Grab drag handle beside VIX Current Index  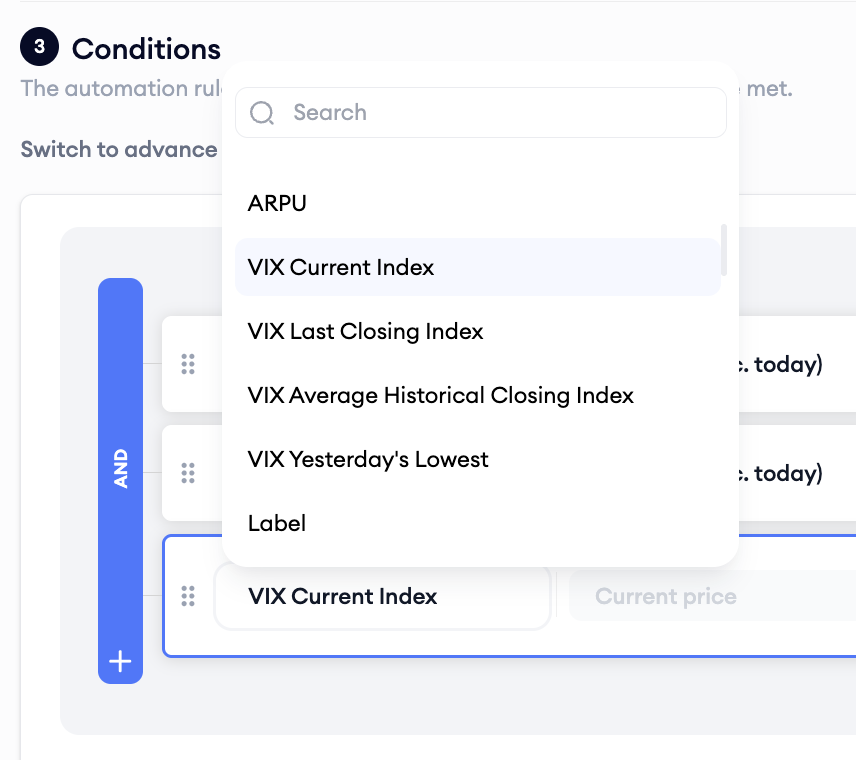point(188,596)
